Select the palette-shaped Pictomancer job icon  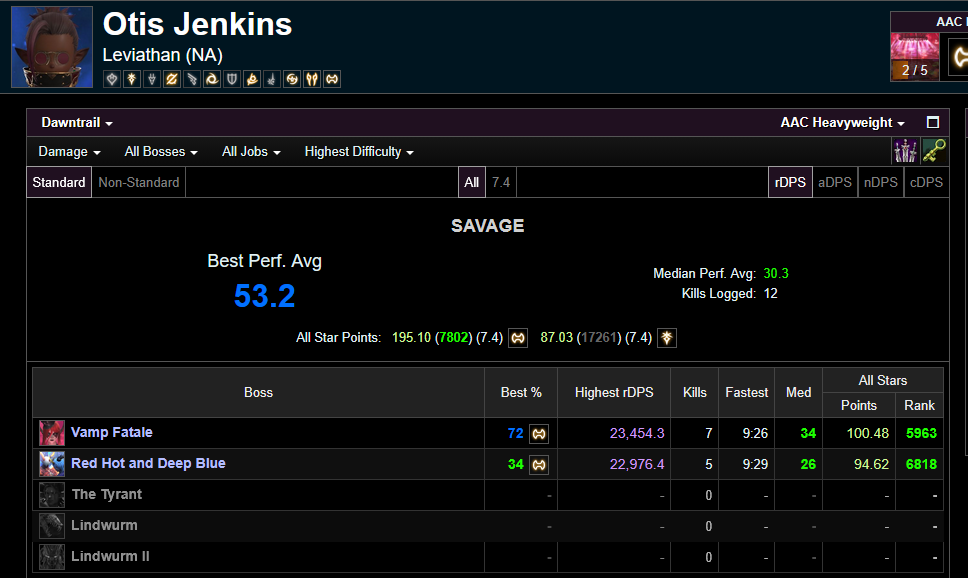pyautogui.click(x=252, y=79)
